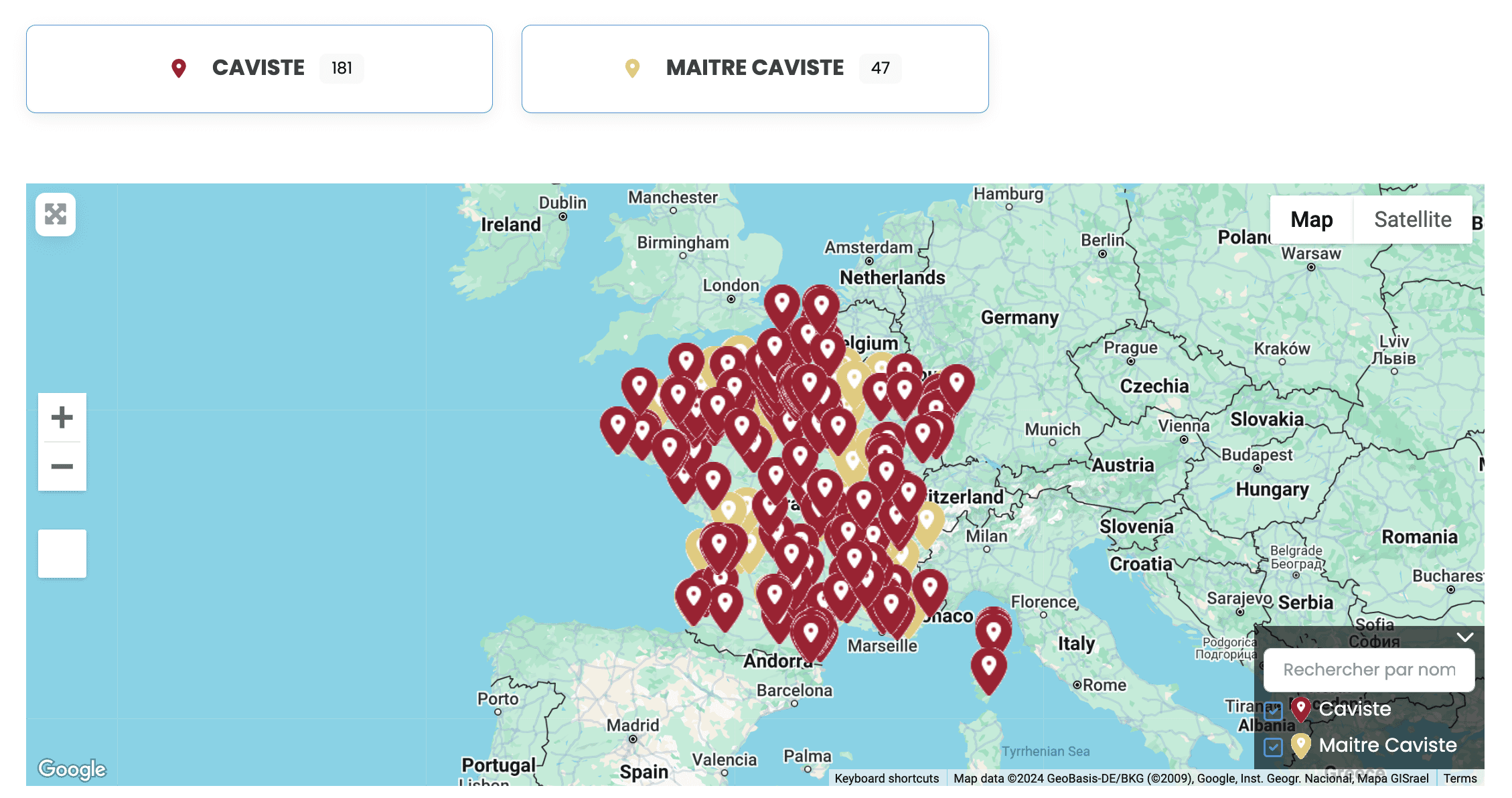This screenshot has height=798, width=1512.
Task: Click the northernmost red marker near Netherlands
Action: pyautogui.click(x=821, y=307)
